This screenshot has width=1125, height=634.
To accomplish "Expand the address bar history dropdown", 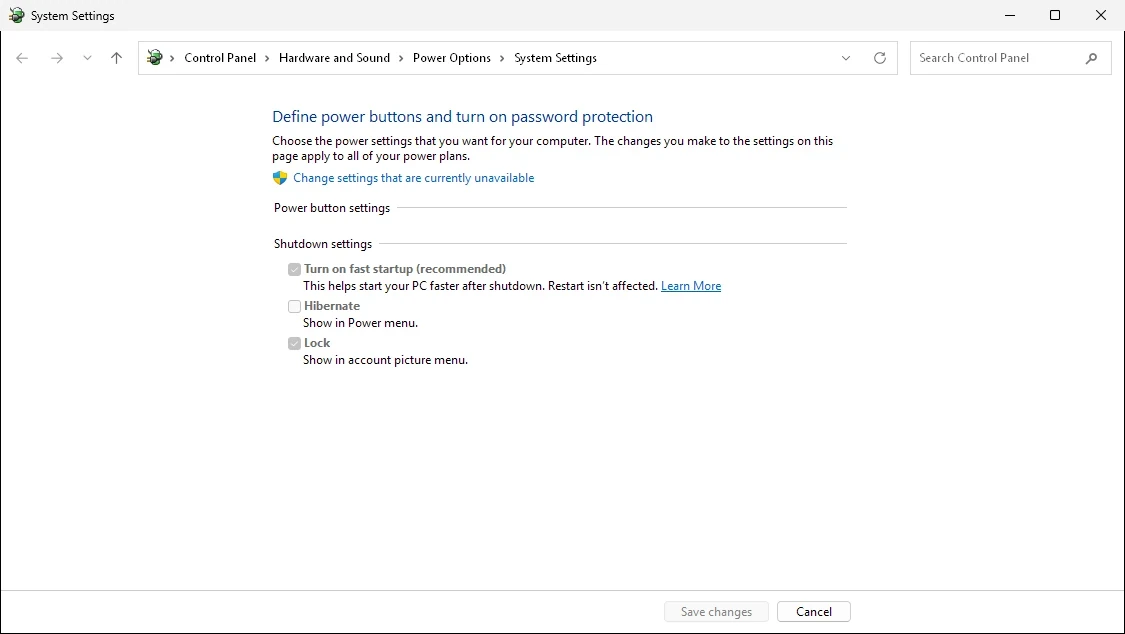I will (x=846, y=58).
